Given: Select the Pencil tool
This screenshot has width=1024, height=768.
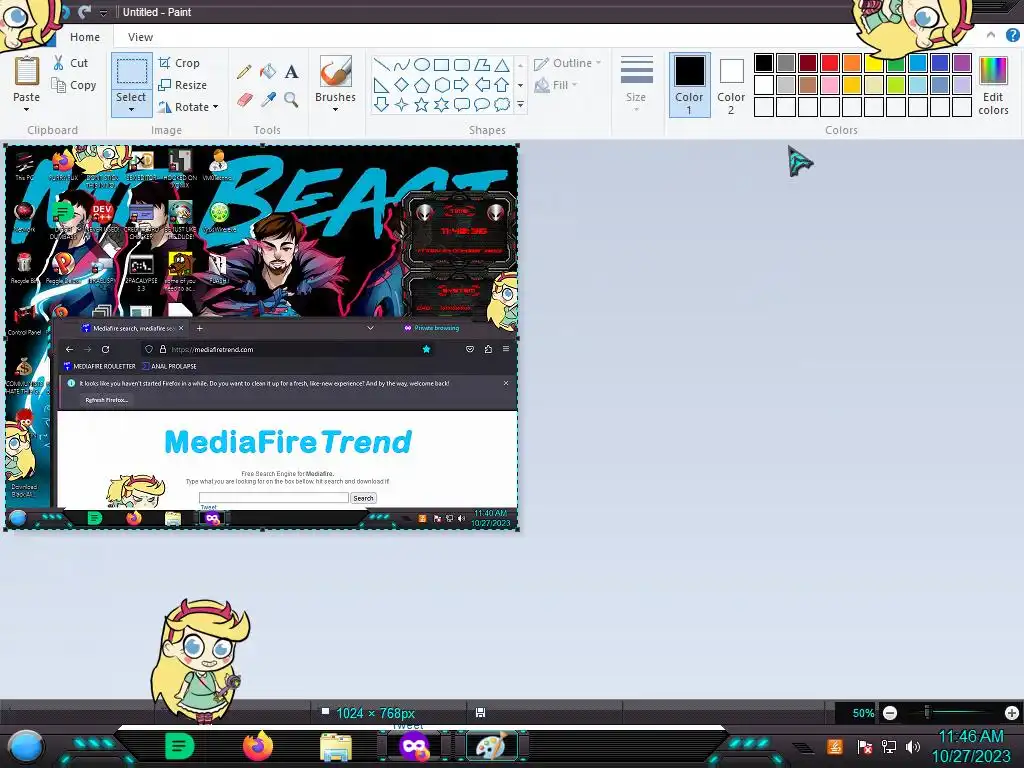Looking at the screenshot, I should click(244, 72).
